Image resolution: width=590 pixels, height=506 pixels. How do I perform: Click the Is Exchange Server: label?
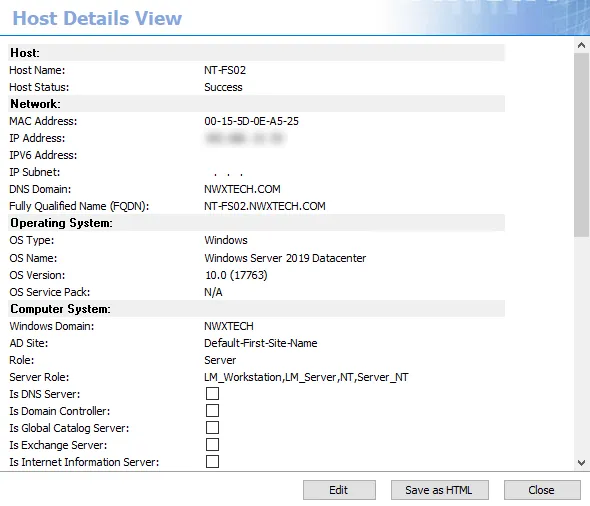click(58, 445)
